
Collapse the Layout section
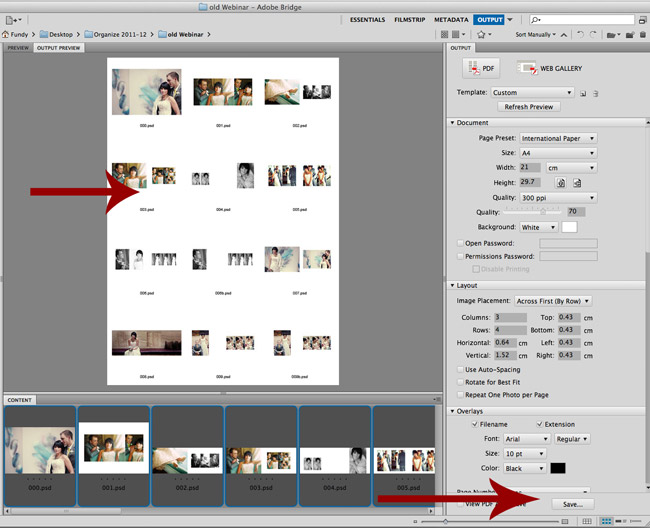(x=452, y=286)
